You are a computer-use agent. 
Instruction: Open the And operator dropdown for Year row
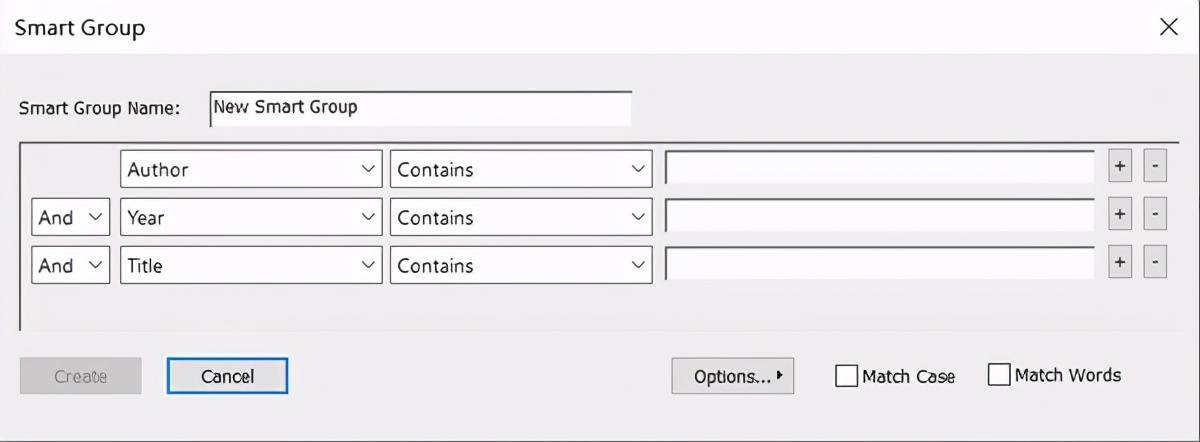[71, 217]
